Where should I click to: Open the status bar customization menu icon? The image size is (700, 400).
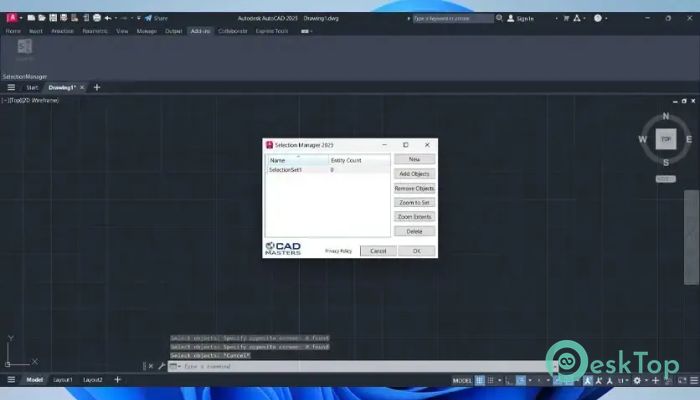(694, 380)
